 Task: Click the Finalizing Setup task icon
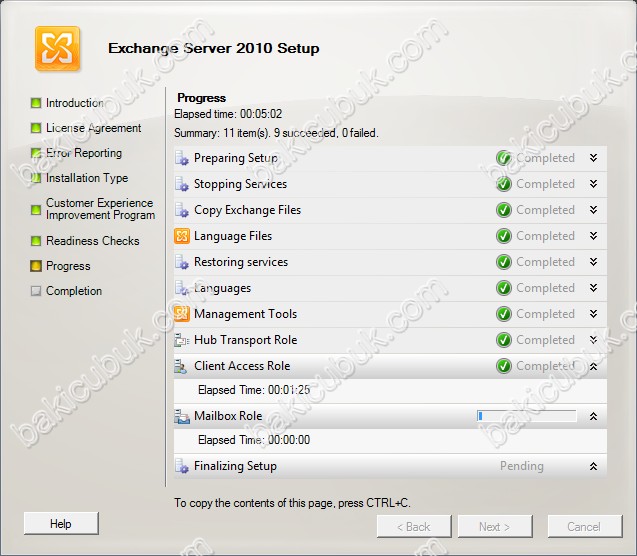click(x=182, y=466)
